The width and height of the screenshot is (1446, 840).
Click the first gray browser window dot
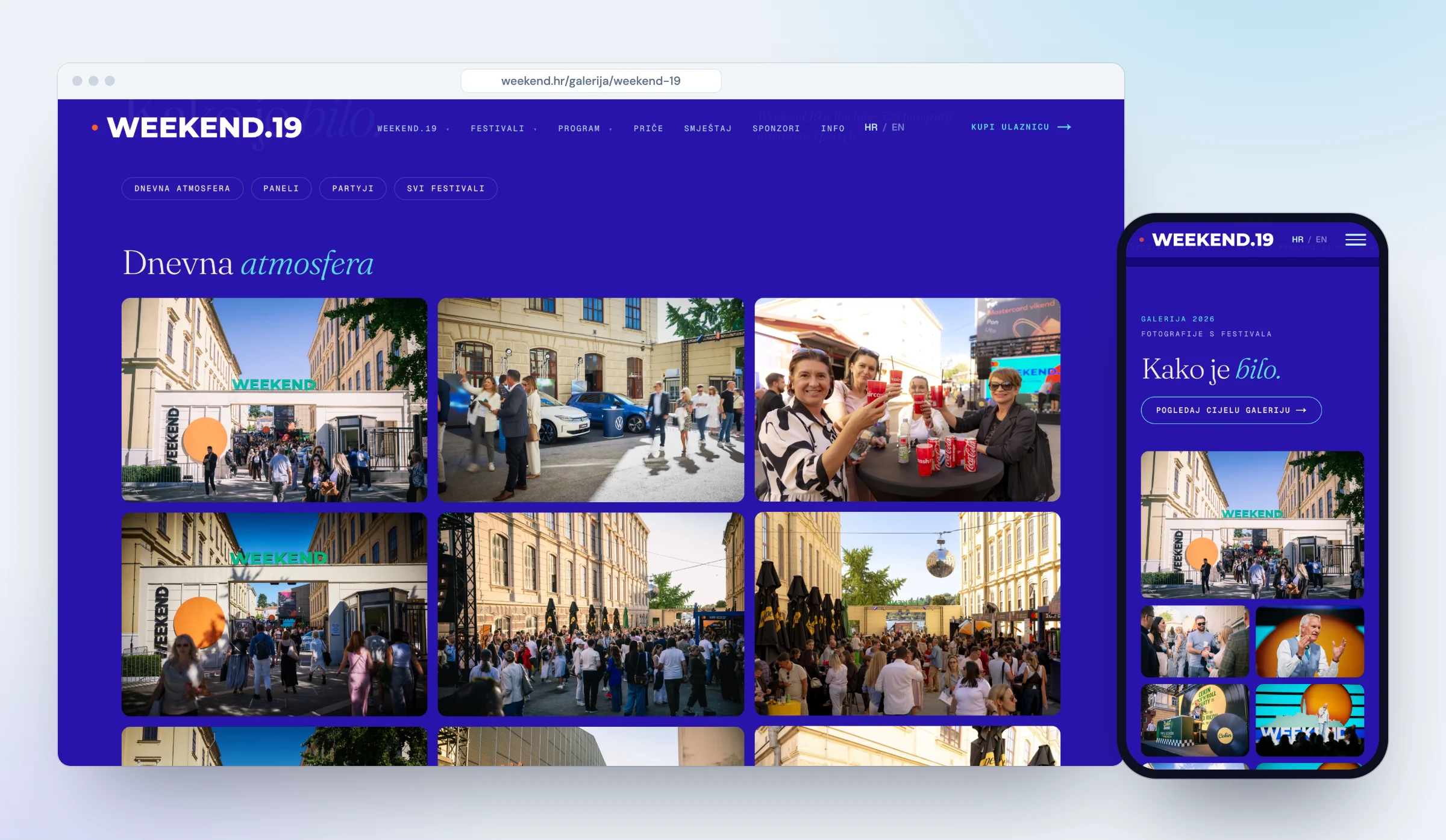[x=77, y=81]
